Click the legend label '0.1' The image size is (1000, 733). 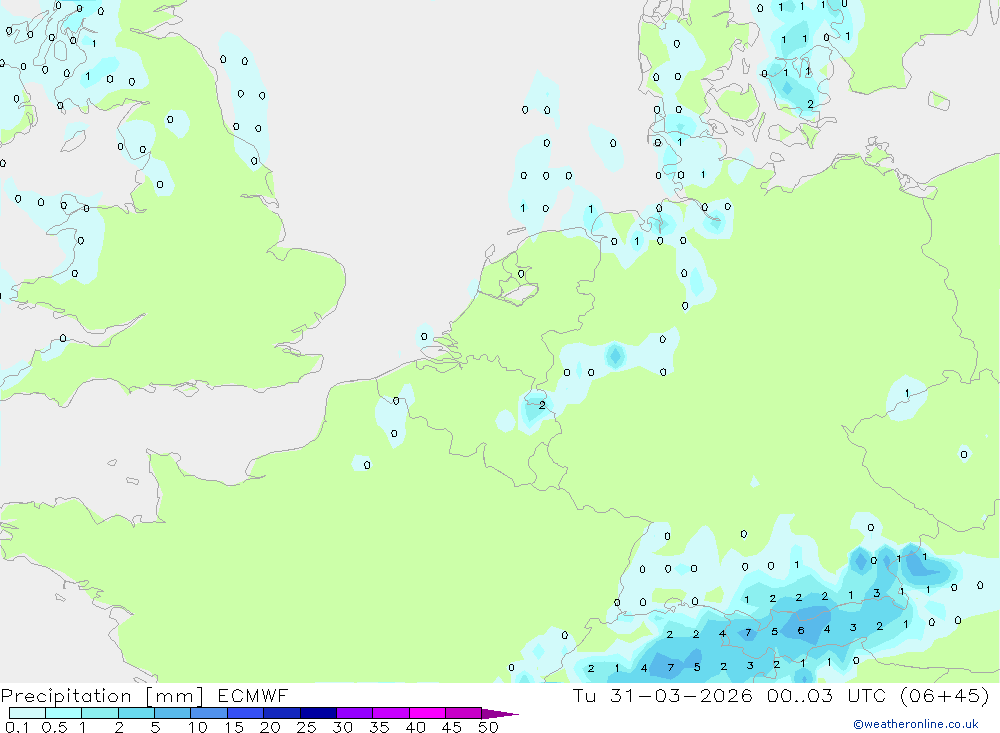pyautogui.click(x=17, y=727)
